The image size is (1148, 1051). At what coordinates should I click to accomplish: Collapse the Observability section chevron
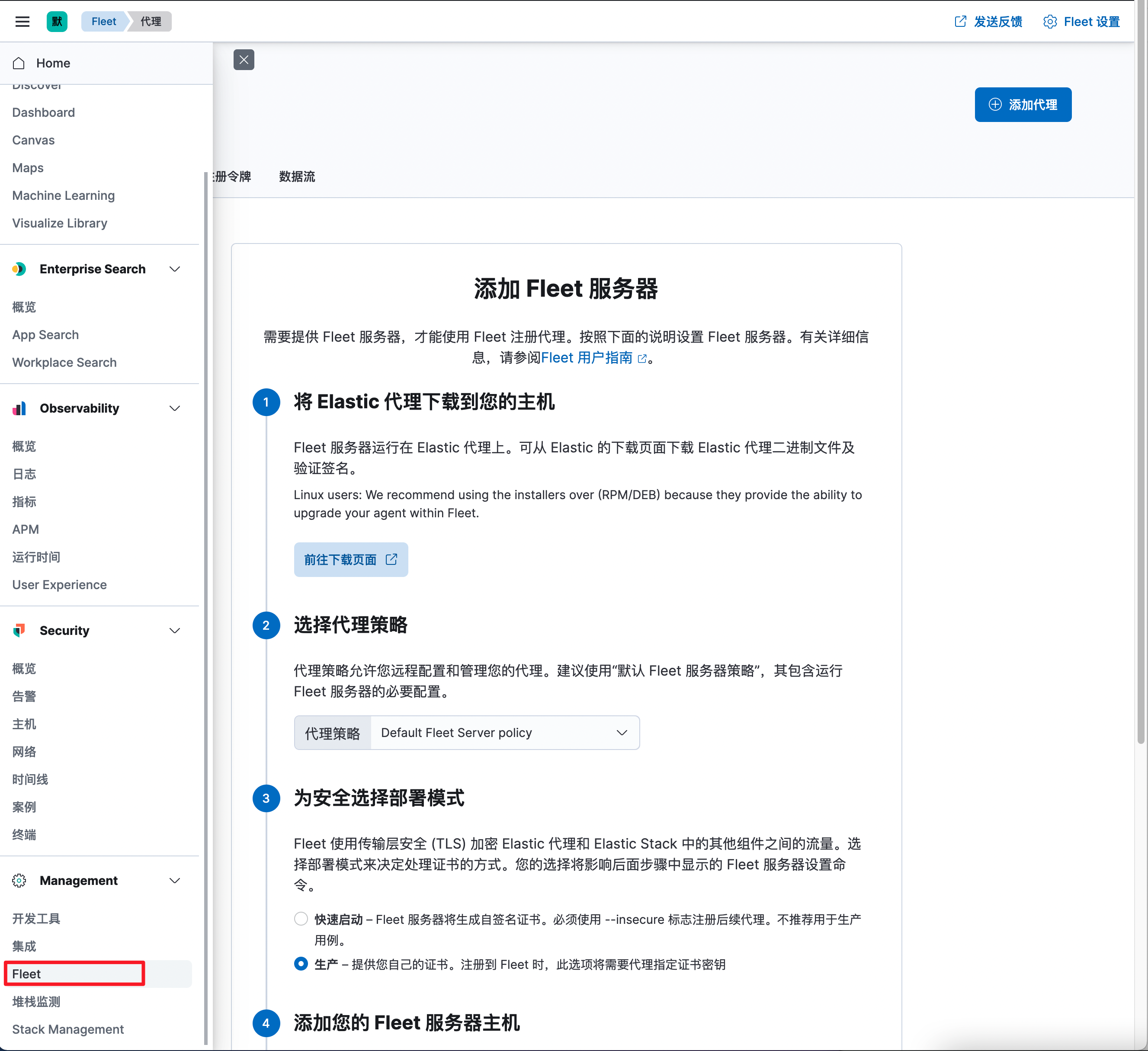pos(175,408)
